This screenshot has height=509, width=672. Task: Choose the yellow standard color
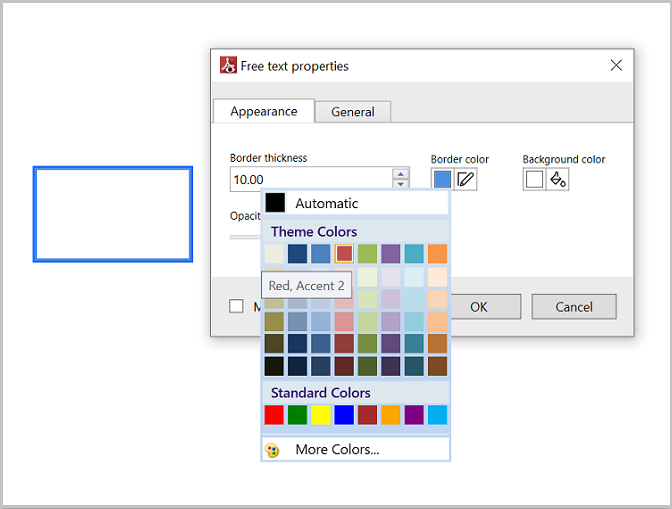[321, 414]
